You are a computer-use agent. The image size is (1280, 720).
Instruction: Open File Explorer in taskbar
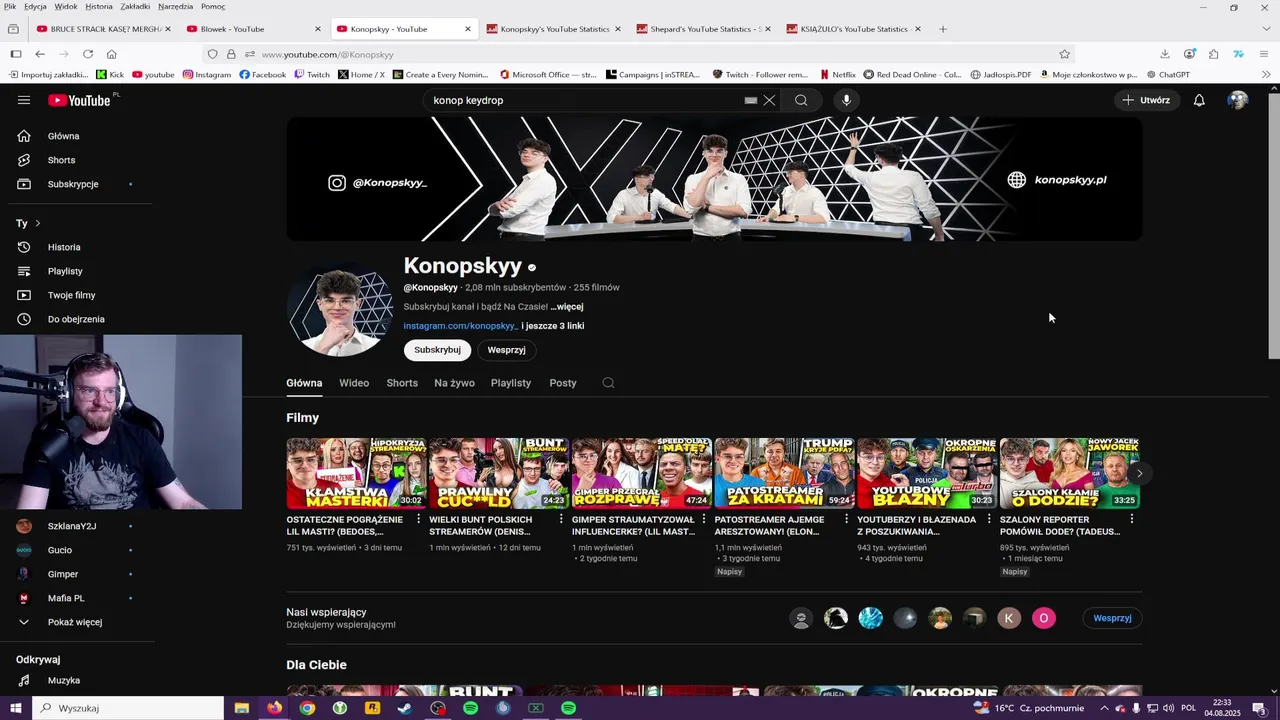tap(241, 708)
